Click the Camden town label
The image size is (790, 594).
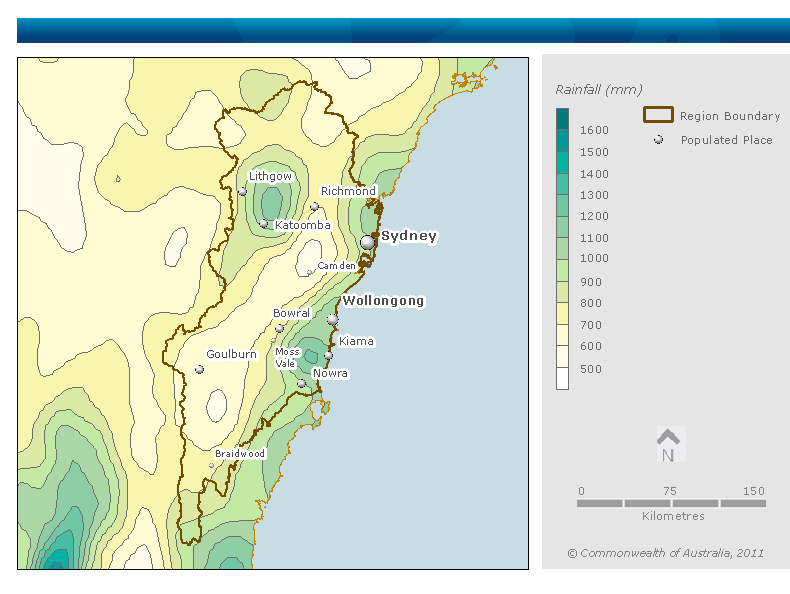click(x=336, y=266)
